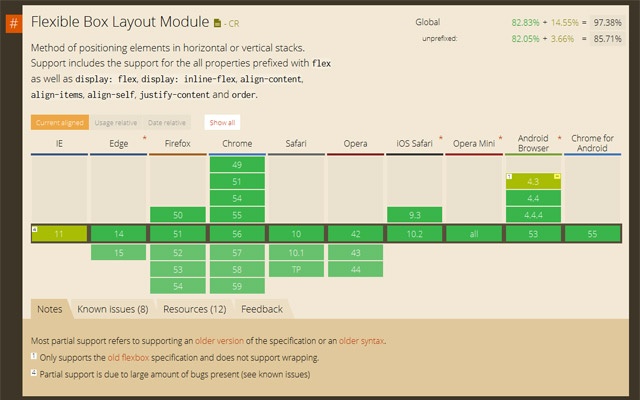The width and height of the screenshot is (640, 400).
Task: Select the Safari 10.1 support cell
Action: (x=296, y=253)
